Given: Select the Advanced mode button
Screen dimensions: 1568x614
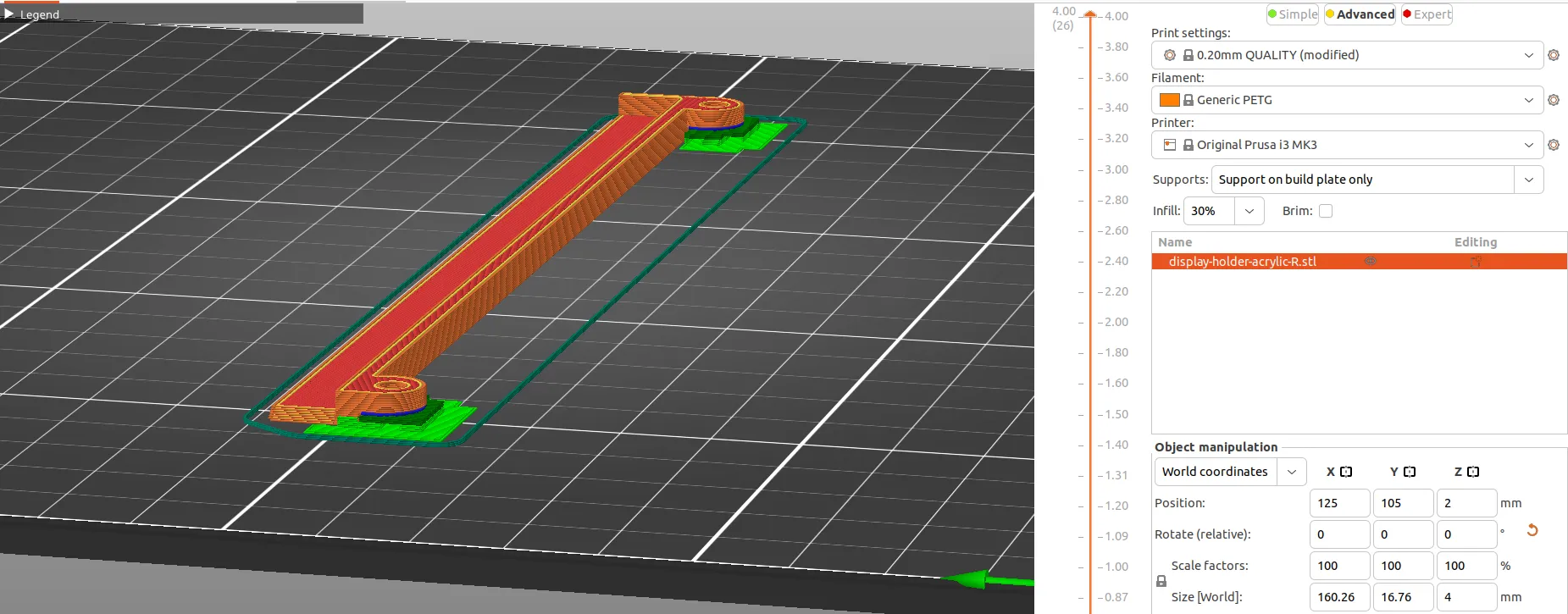Looking at the screenshot, I should tap(1360, 14).
